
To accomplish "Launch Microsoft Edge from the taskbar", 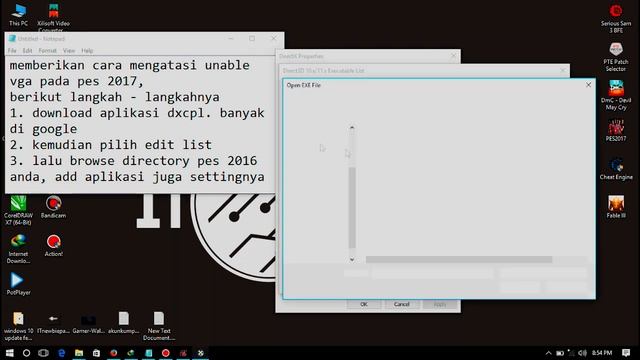I will tap(61, 353).
